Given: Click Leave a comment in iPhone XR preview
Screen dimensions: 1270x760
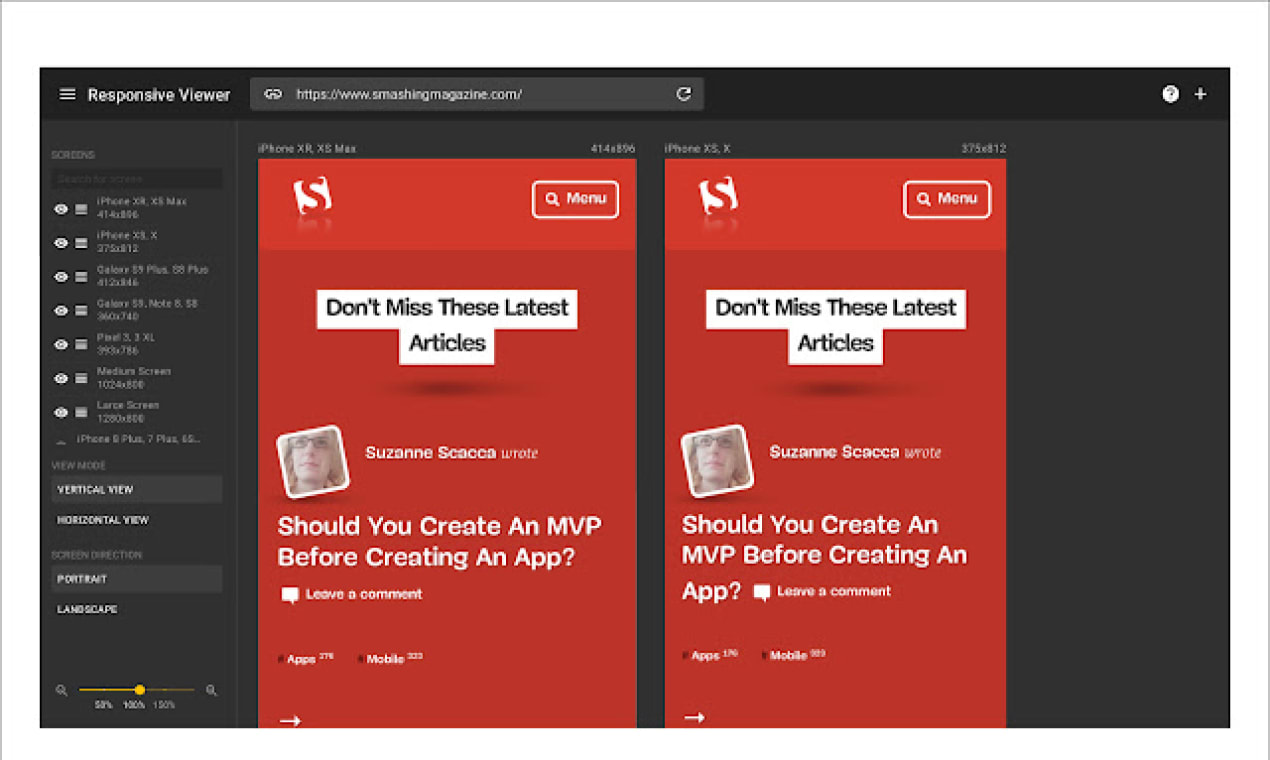Looking at the screenshot, I should click(x=352, y=594).
